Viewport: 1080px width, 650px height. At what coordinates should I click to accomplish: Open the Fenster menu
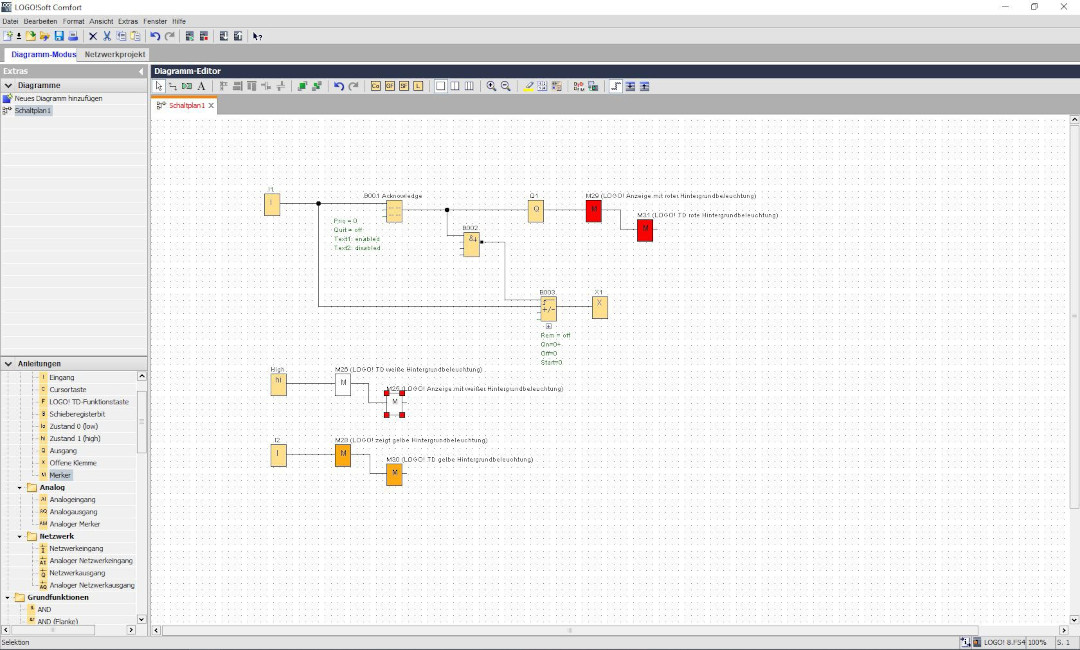tap(155, 21)
